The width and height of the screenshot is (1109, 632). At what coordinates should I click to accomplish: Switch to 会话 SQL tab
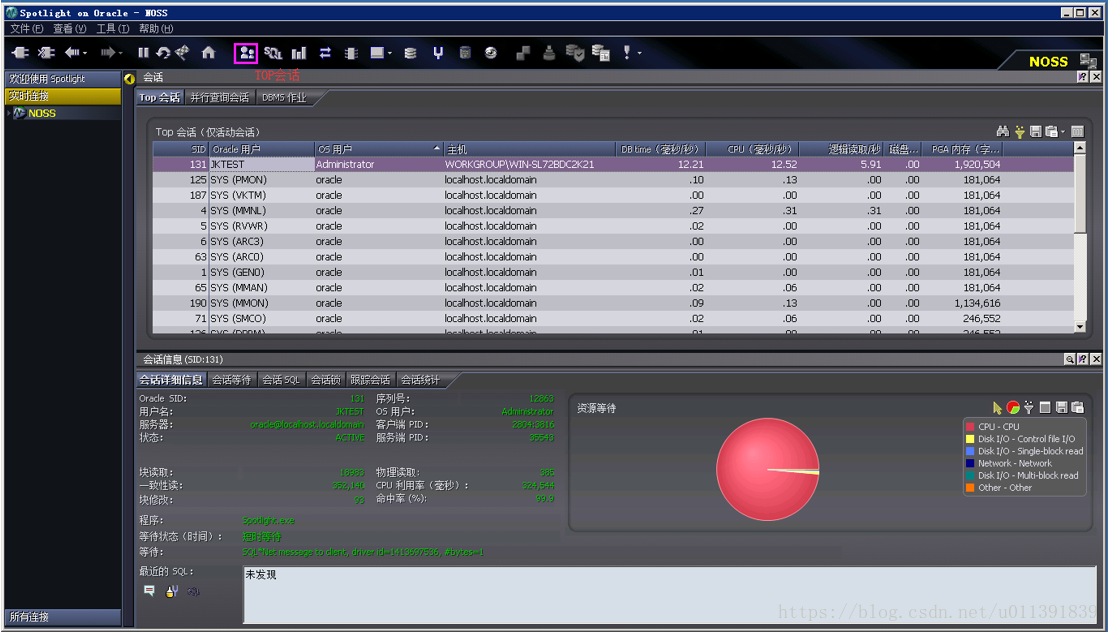[281, 380]
